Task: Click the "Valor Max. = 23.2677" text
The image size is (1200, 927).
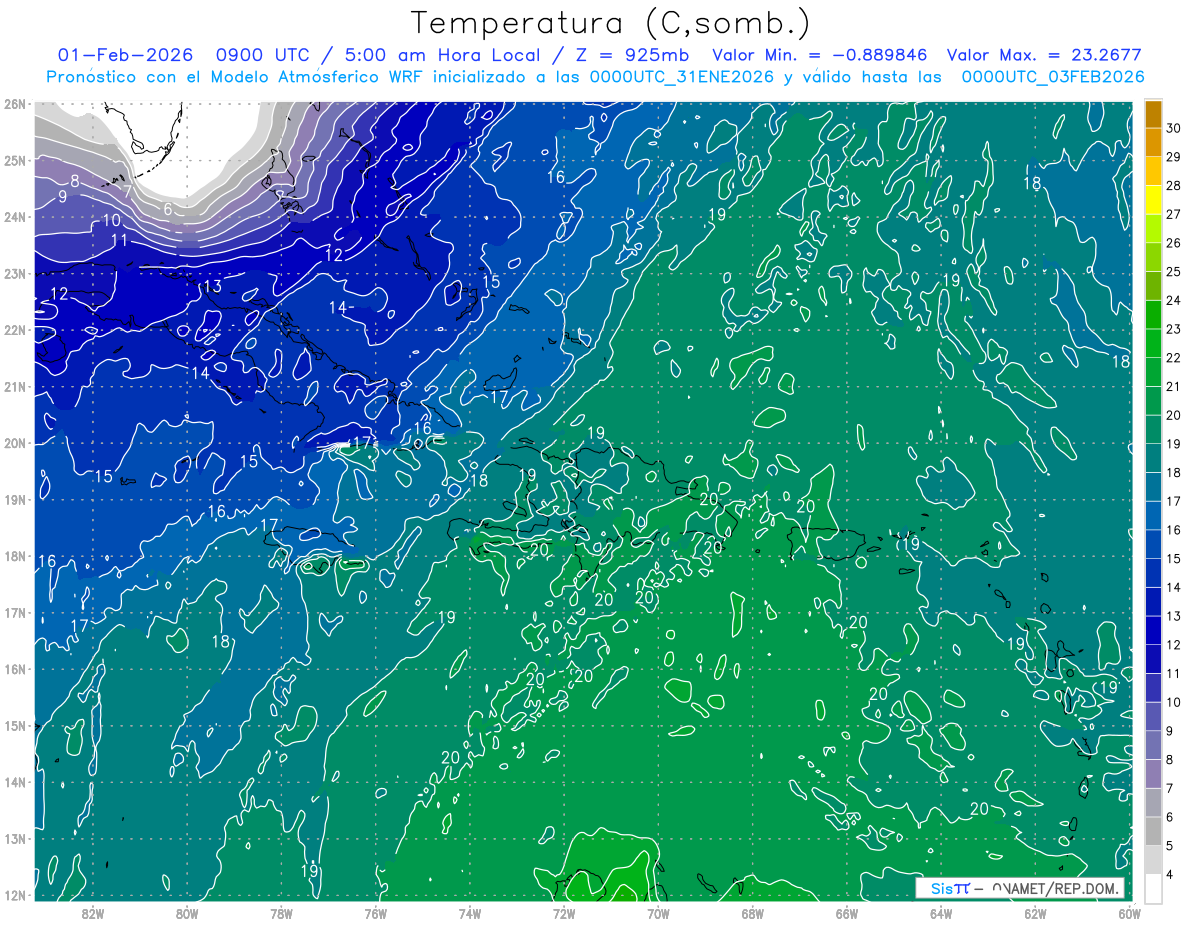Action: tap(1044, 55)
